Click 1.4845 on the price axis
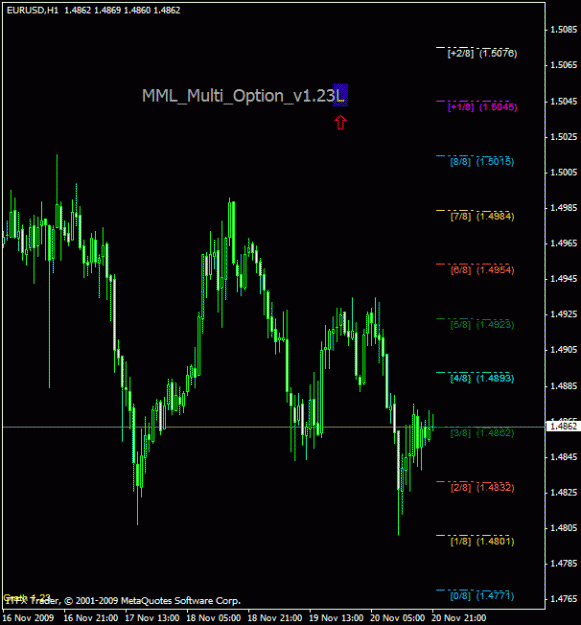 tap(563, 457)
